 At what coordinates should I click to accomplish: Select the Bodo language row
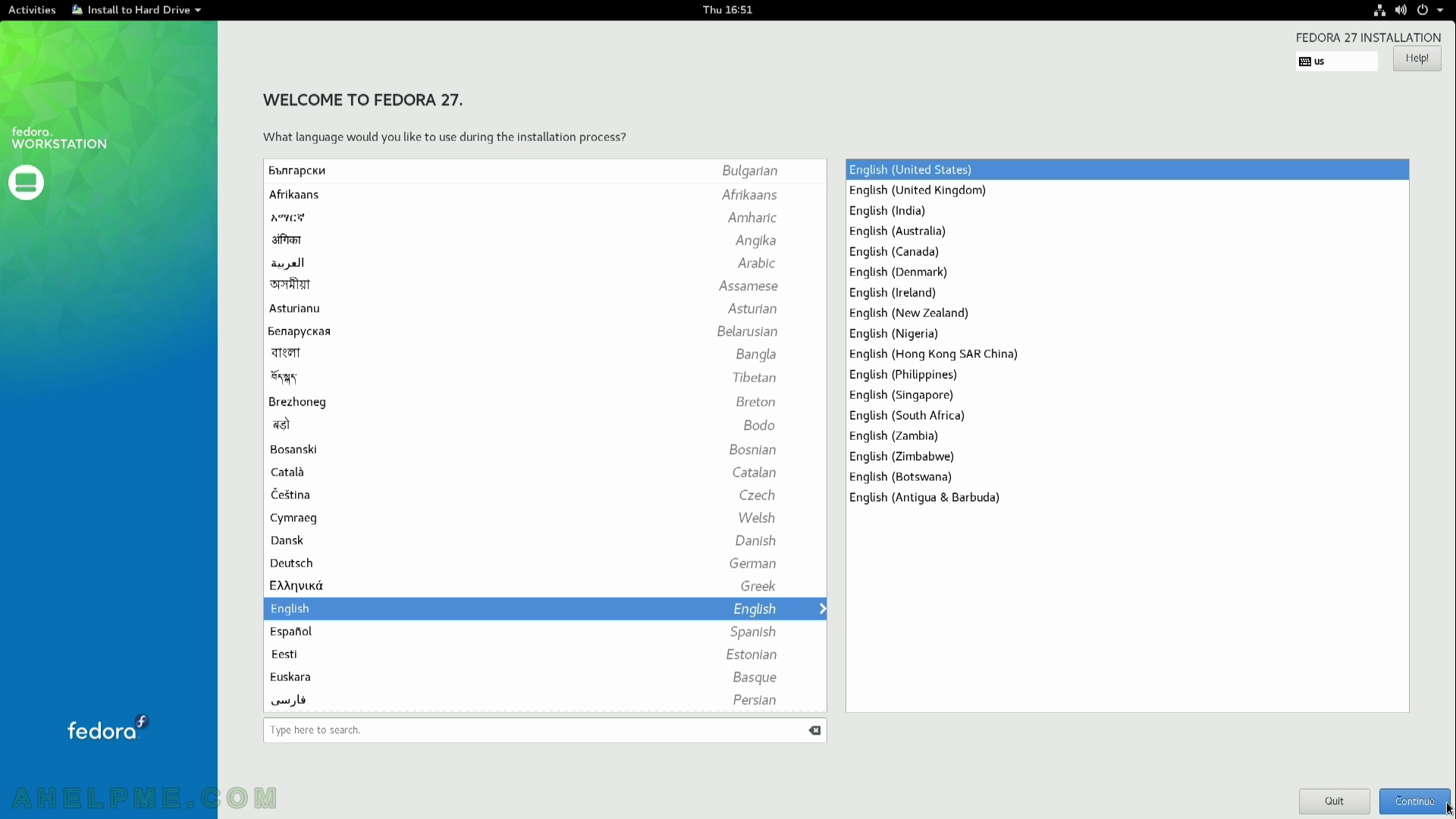(x=544, y=425)
